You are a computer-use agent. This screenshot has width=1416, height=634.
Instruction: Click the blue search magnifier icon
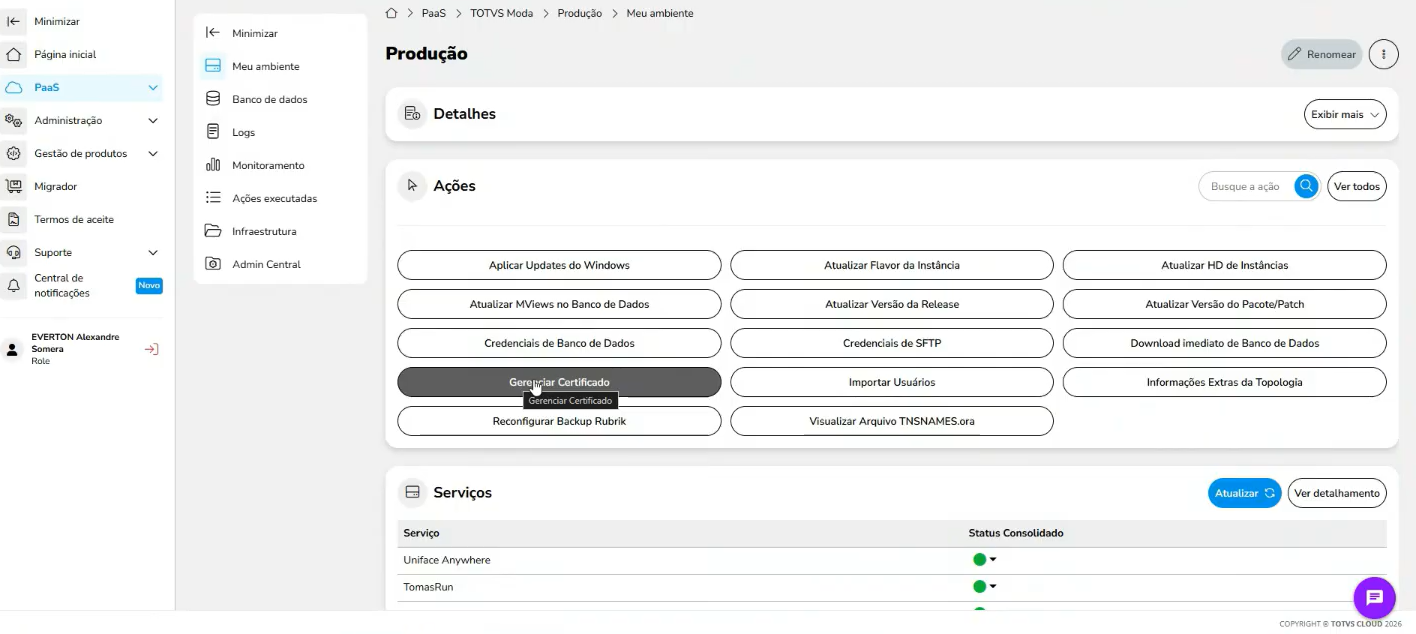[x=1306, y=186]
